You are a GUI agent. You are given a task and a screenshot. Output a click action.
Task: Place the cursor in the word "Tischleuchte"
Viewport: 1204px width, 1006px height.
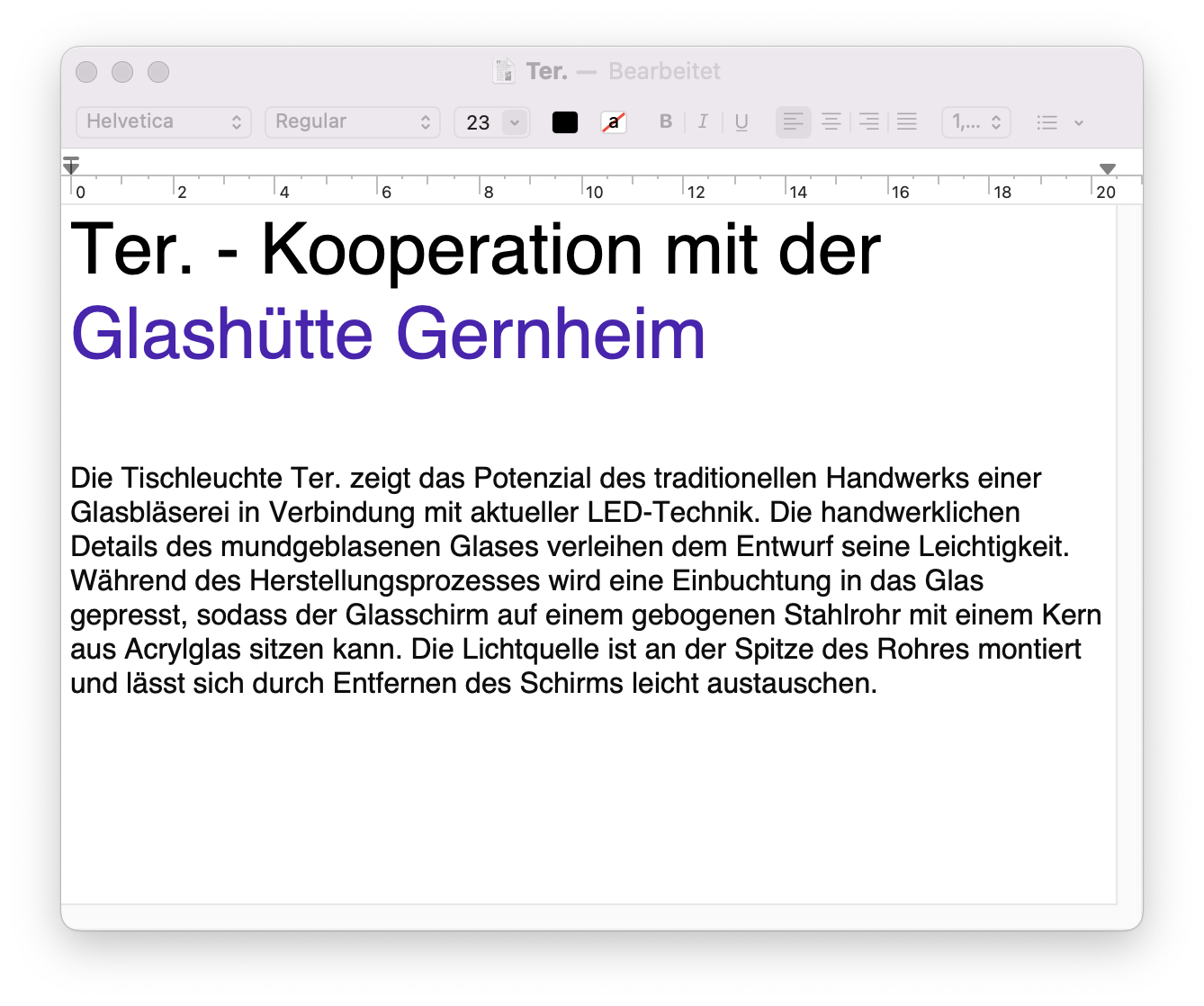(x=202, y=478)
